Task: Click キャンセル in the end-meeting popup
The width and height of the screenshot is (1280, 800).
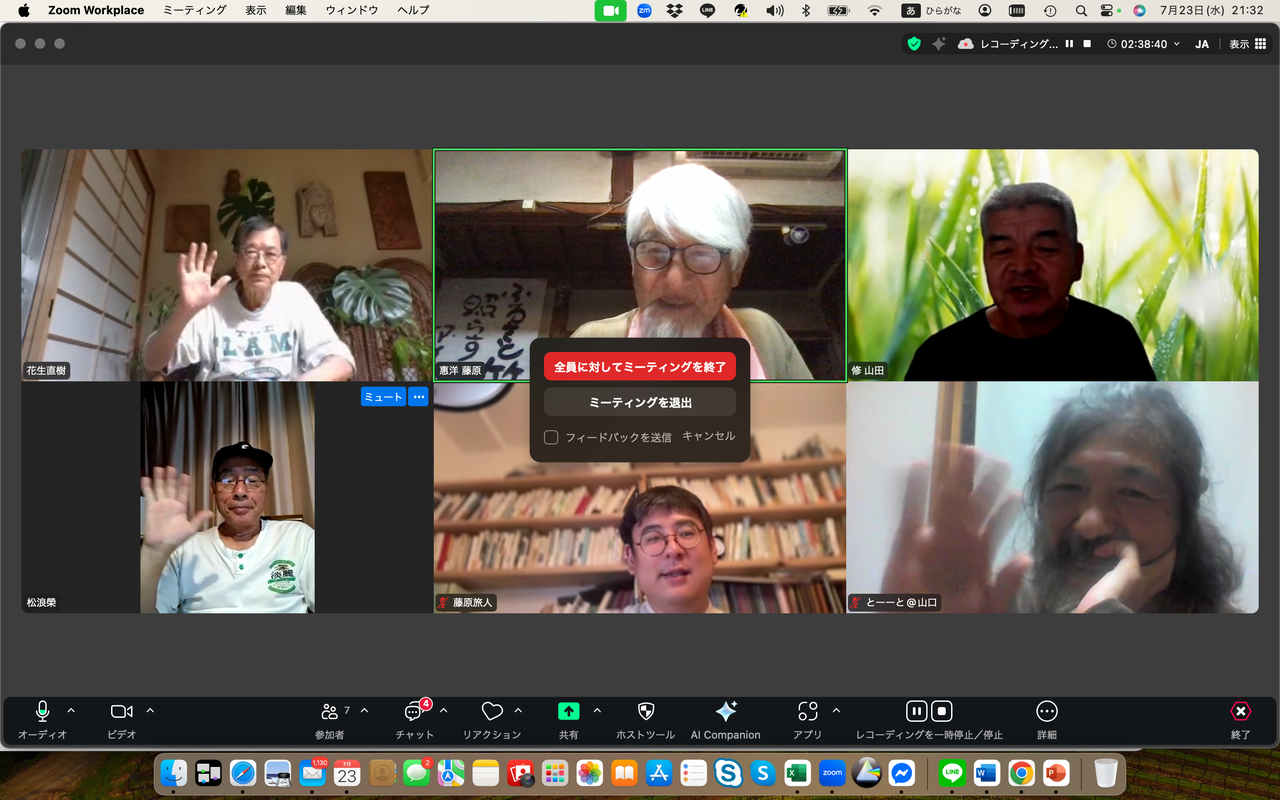Action: point(708,436)
